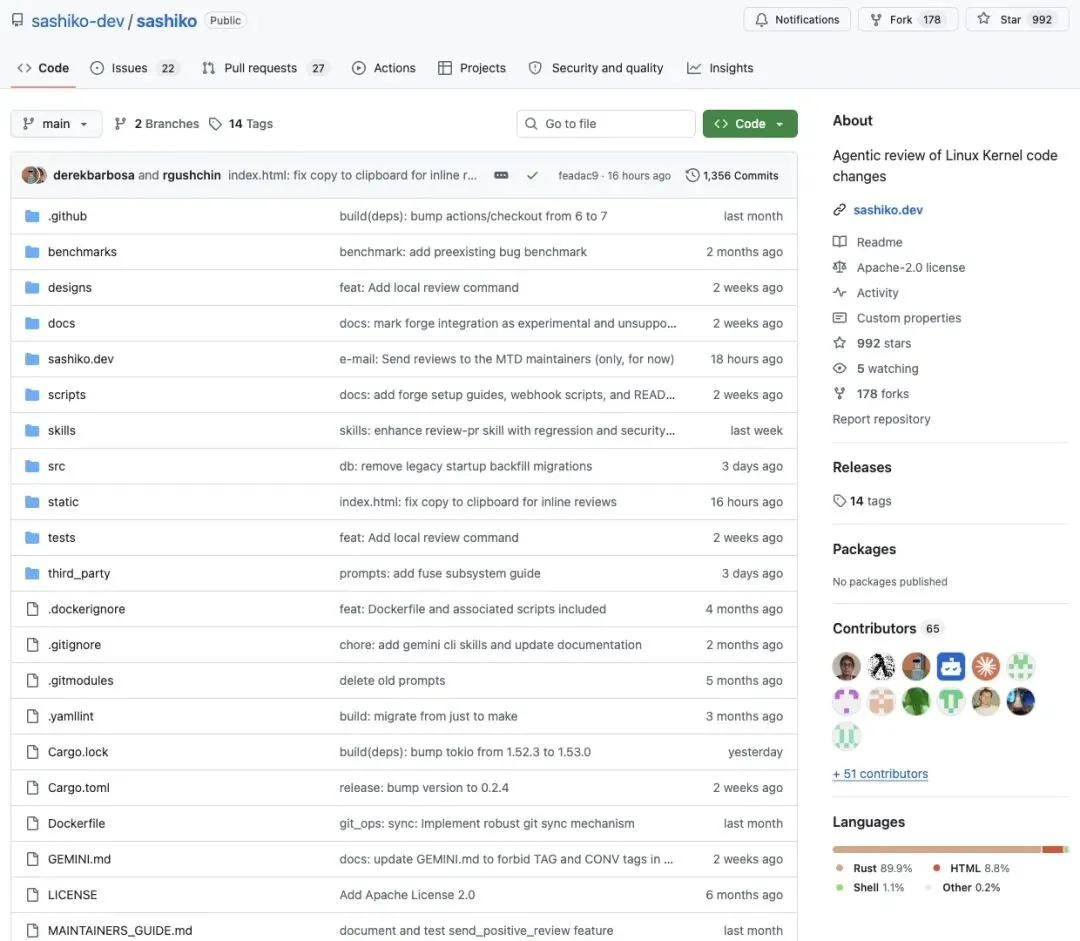
Task: Click the fork icon beside 178 forks
Action: (x=839, y=394)
